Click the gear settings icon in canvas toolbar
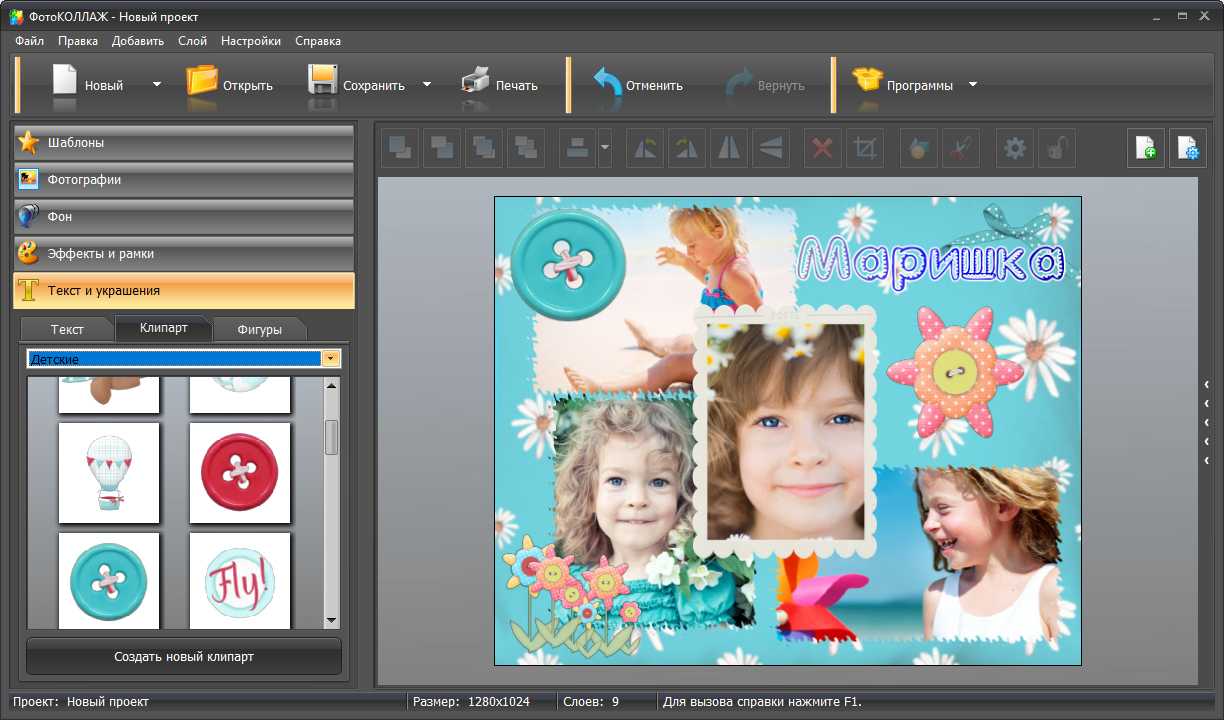 click(x=1014, y=149)
